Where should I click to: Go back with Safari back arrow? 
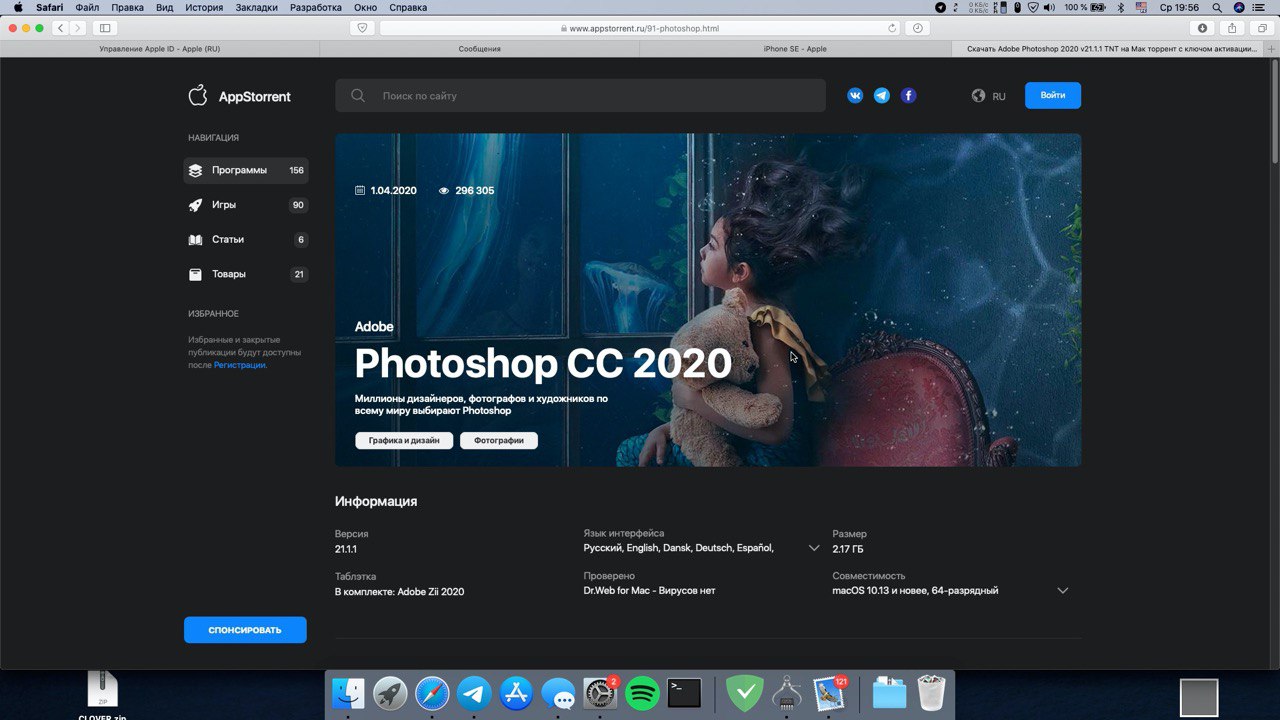click(x=61, y=28)
